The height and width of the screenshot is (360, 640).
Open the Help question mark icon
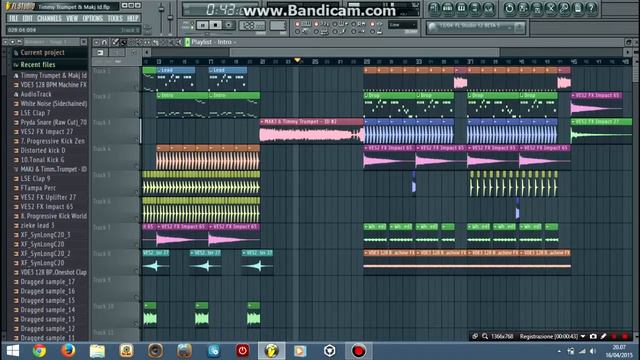(x=591, y=9)
